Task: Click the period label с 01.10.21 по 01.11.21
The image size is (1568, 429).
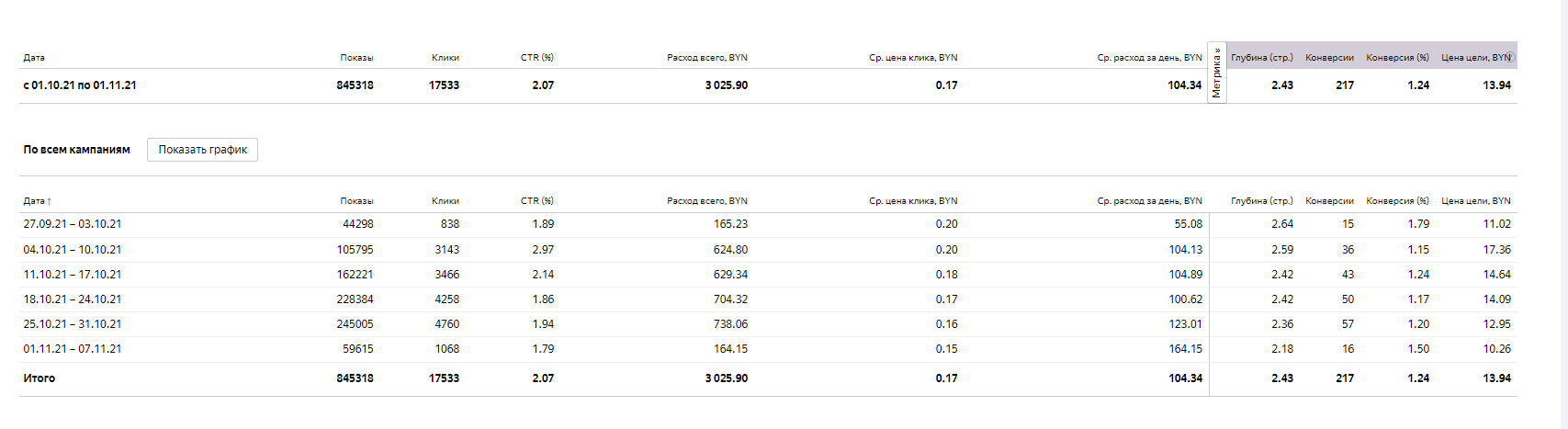Action: (80, 85)
